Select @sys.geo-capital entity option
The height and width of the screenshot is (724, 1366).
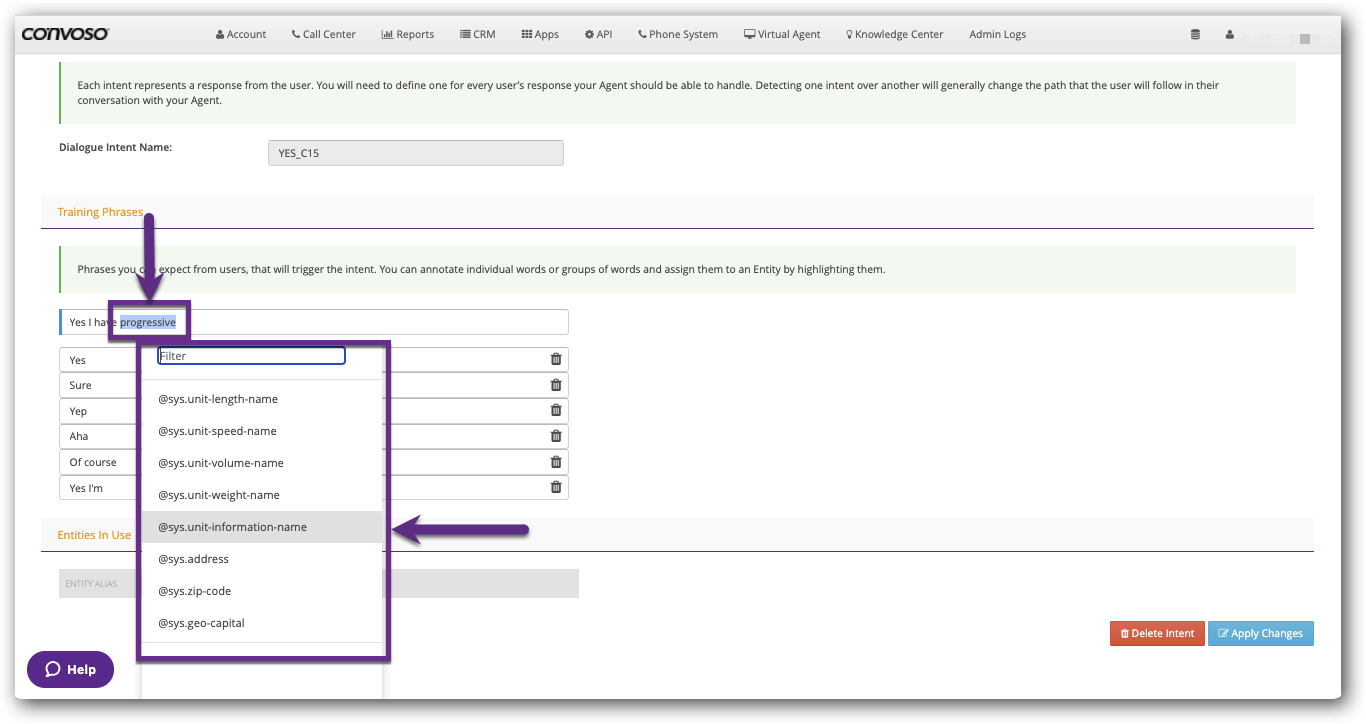(201, 623)
